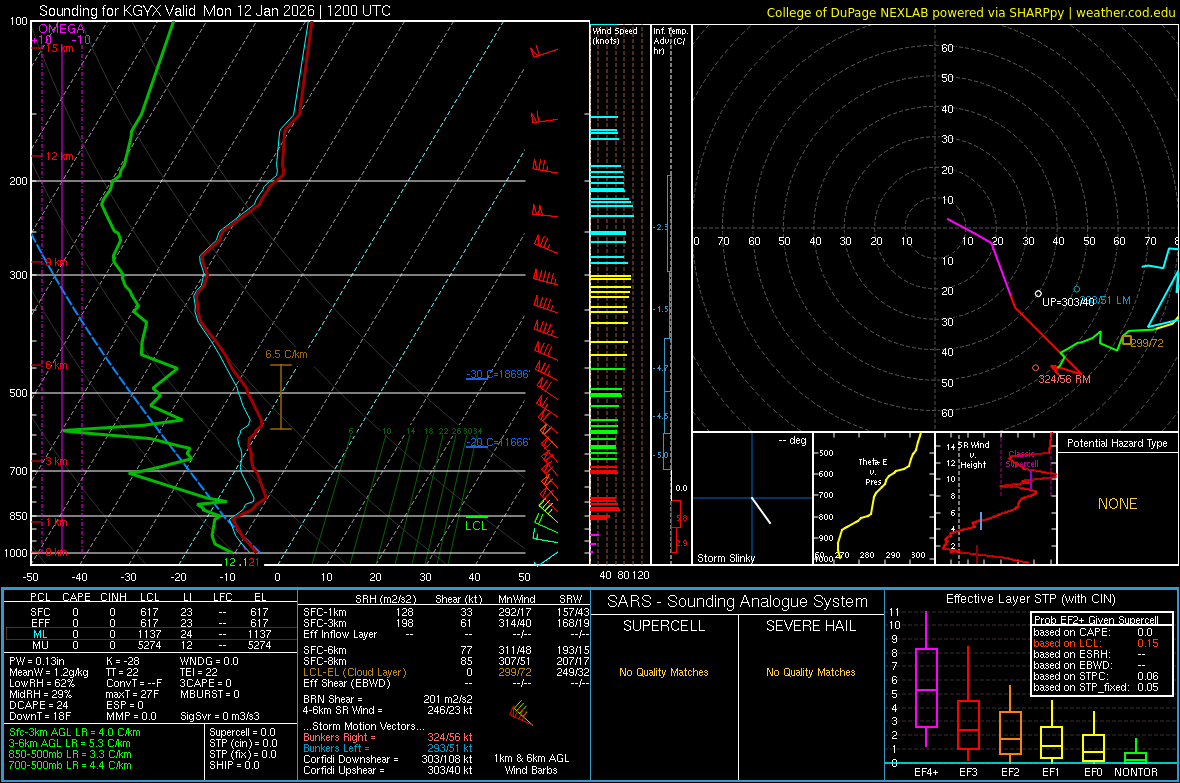The image size is (1180, 783).
Task: Click the BRN Shear = 201 m2/s2 entry
Action: click(x=388, y=699)
